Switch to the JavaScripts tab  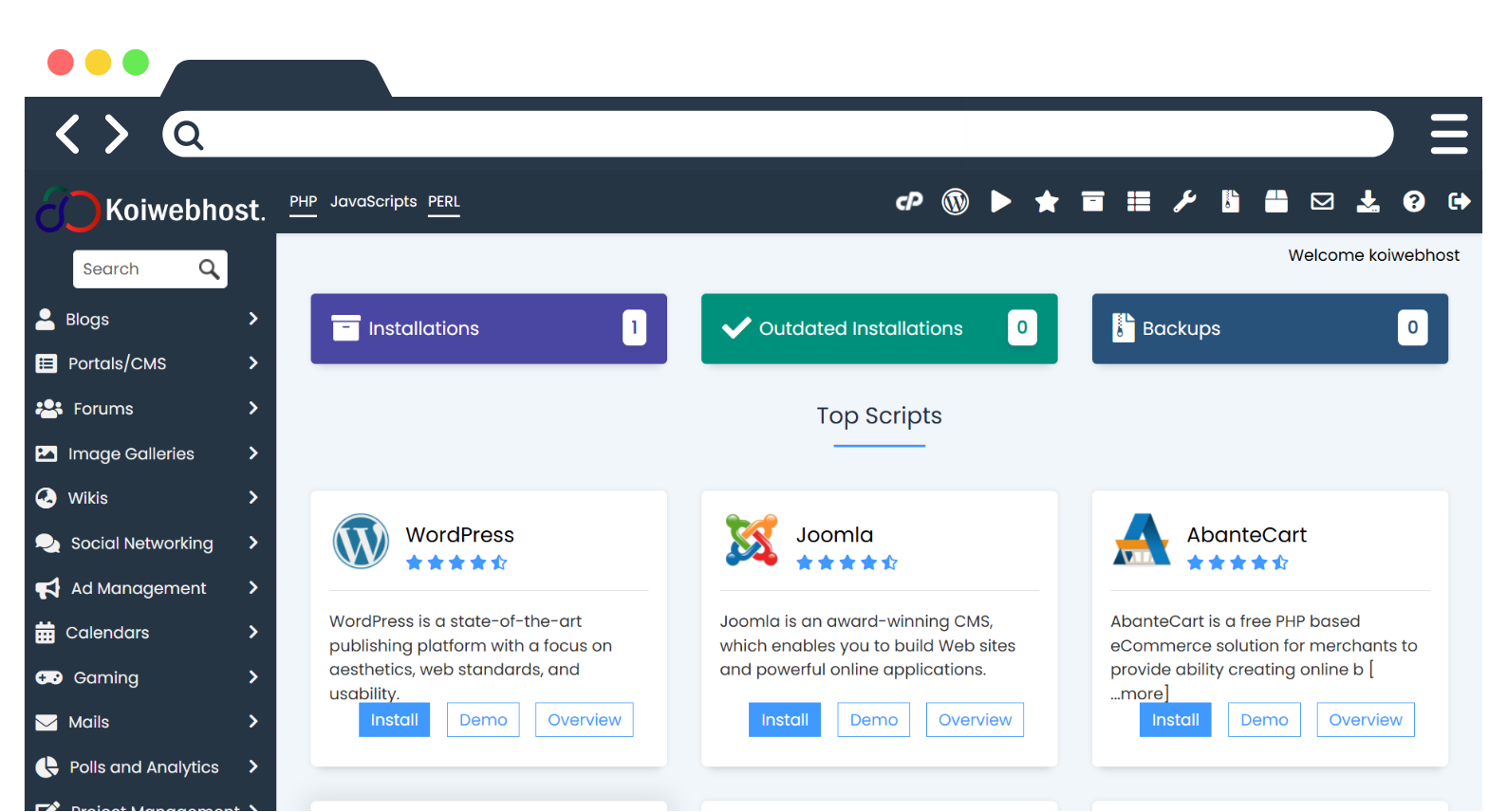pyautogui.click(x=373, y=201)
